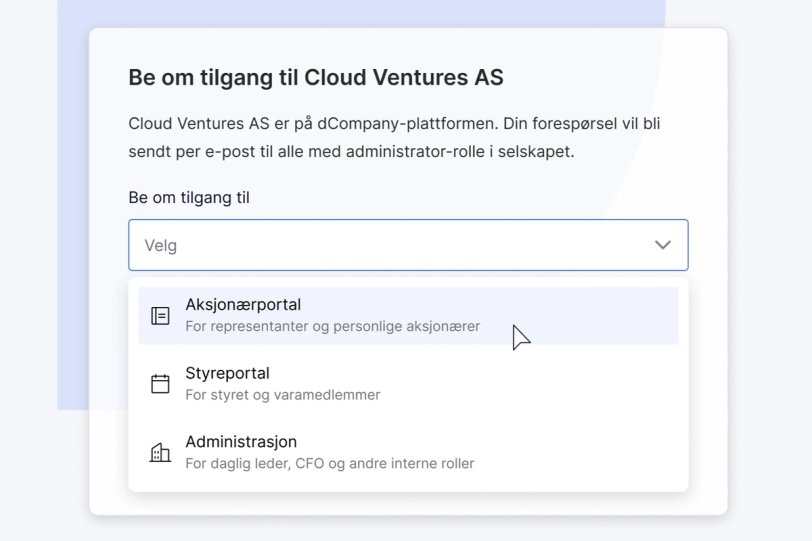Viewport: 812px width, 541px height.
Task: Click the Styreportal title text
Action: [x=227, y=373]
